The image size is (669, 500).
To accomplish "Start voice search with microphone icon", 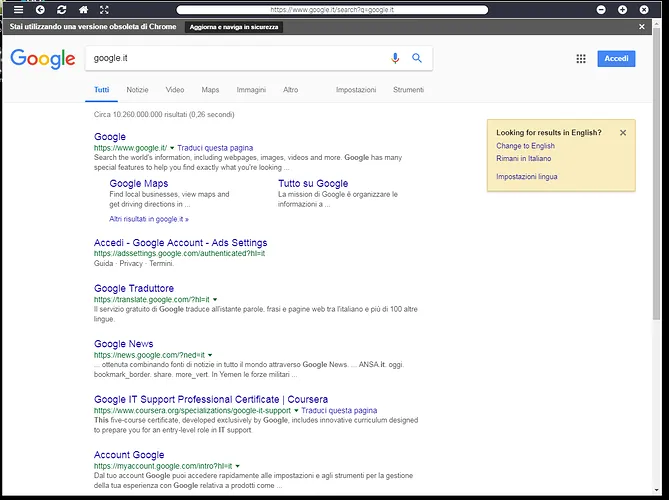I will (395, 58).
